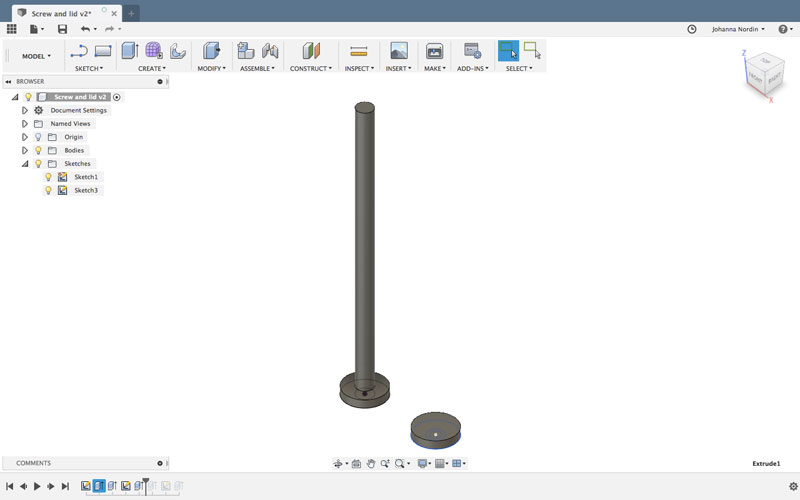
Task: Open the CONSTRUCT menu
Action: (x=311, y=68)
